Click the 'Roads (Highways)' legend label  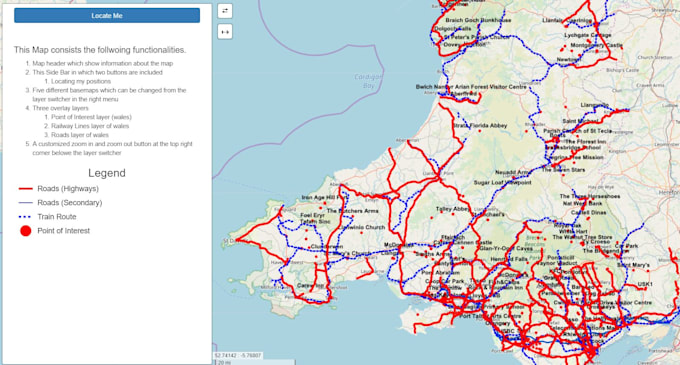click(x=68, y=189)
